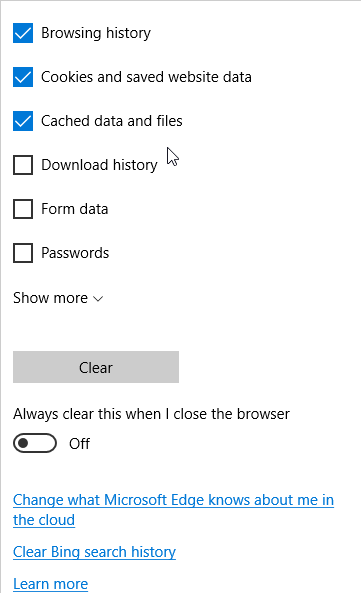Check the Download history checkbox
The width and height of the screenshot is (362, 593).
tap(23, 165)
